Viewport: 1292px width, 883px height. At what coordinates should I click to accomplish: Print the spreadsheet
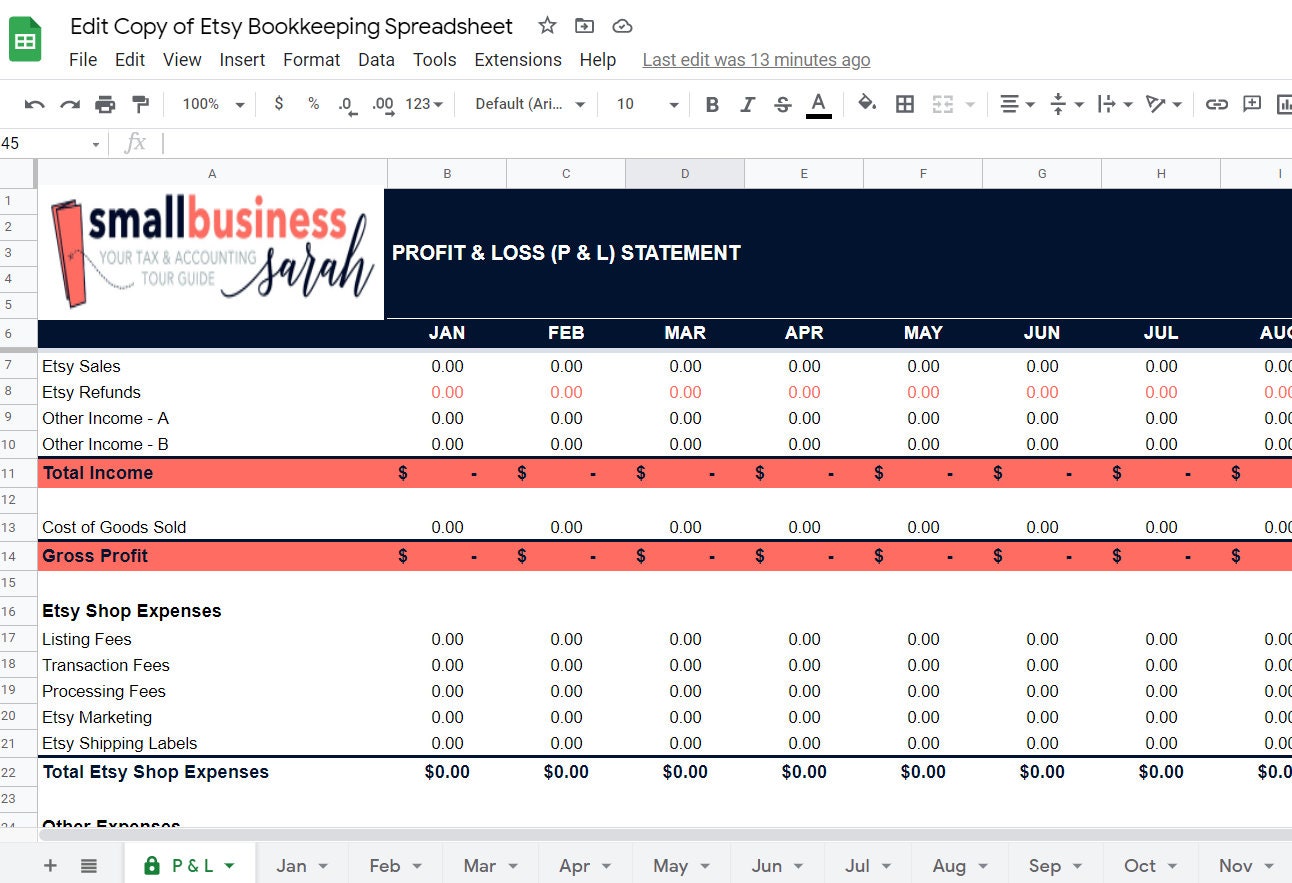pos(105,104)
